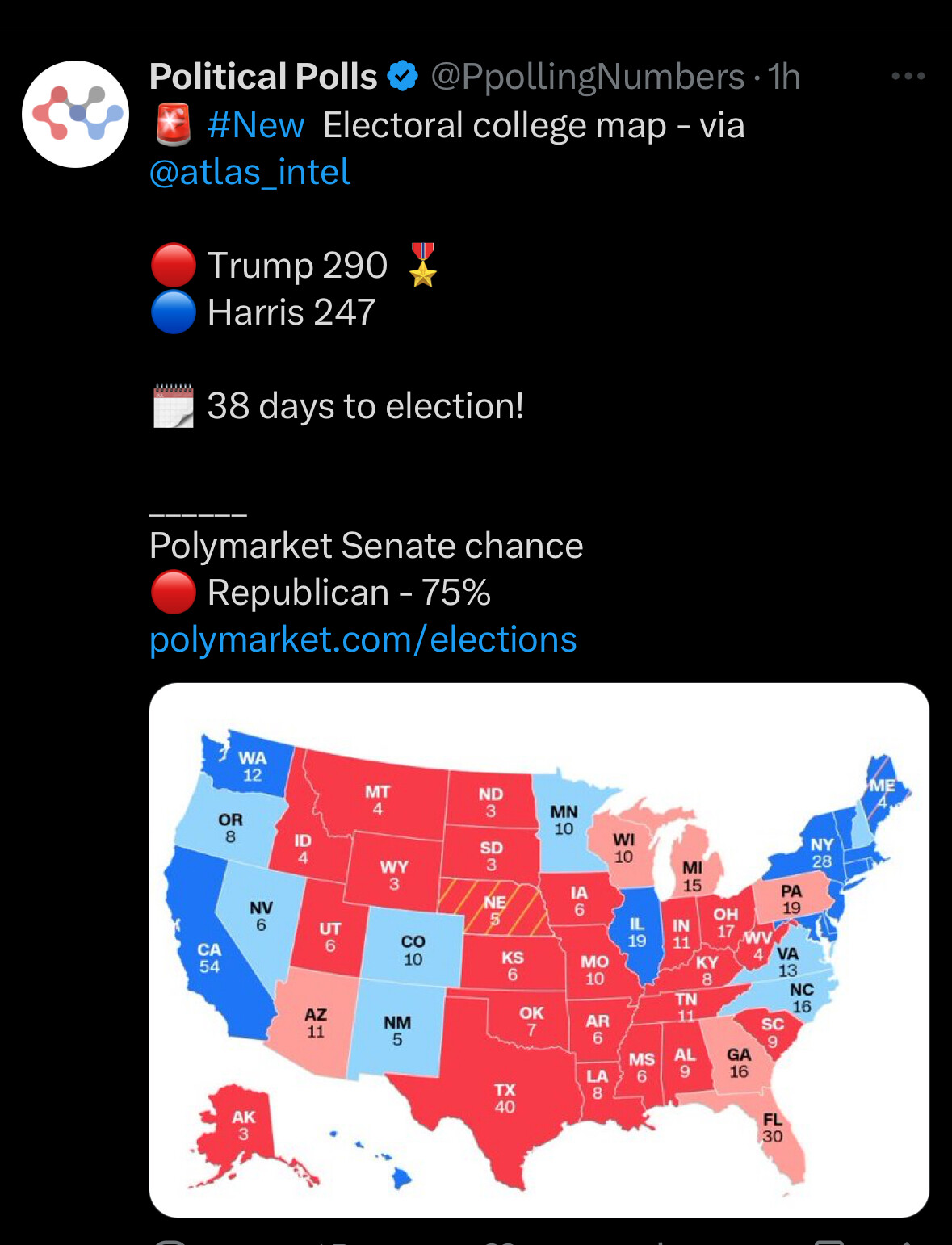952x1245 pixels.
Task: Click Florida labeled FL 30 on map
Action: click(772, 1128)
